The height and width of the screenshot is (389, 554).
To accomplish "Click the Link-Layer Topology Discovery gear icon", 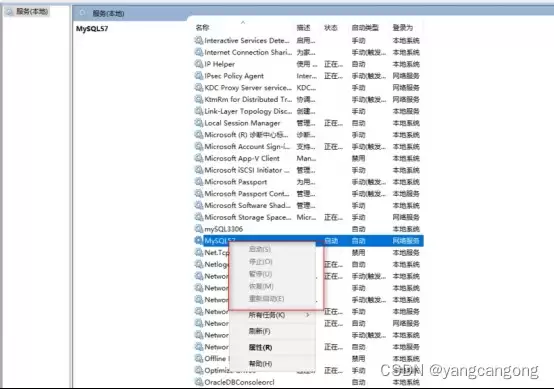I will click(x=199, y=111).
